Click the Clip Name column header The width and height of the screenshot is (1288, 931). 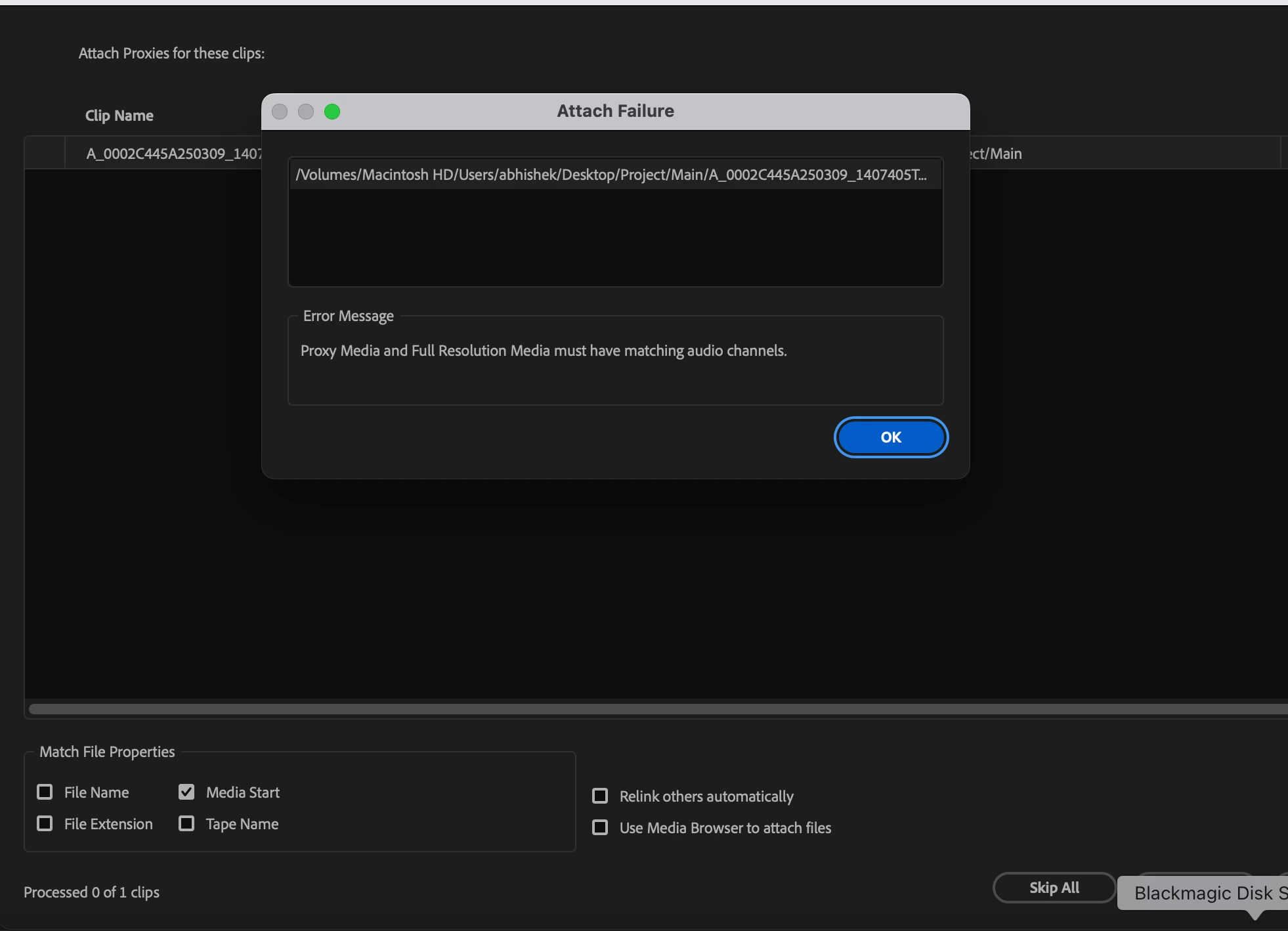pos(119,116)
